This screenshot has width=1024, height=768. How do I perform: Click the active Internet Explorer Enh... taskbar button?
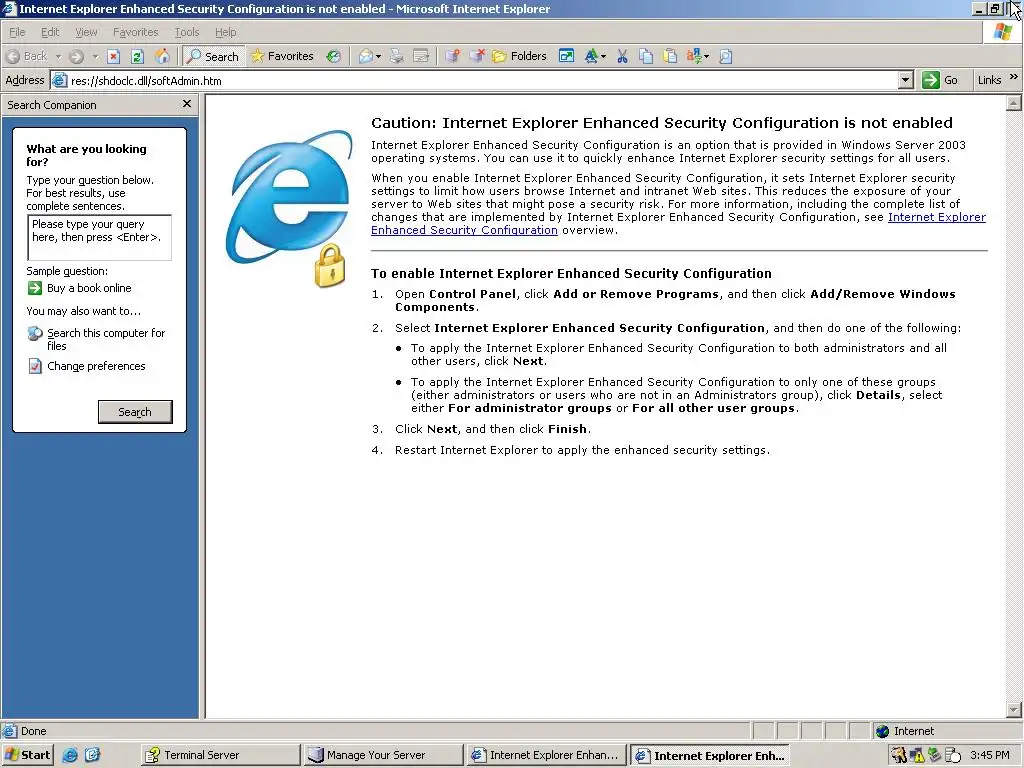pyautogui.click(x=709, y=755)
